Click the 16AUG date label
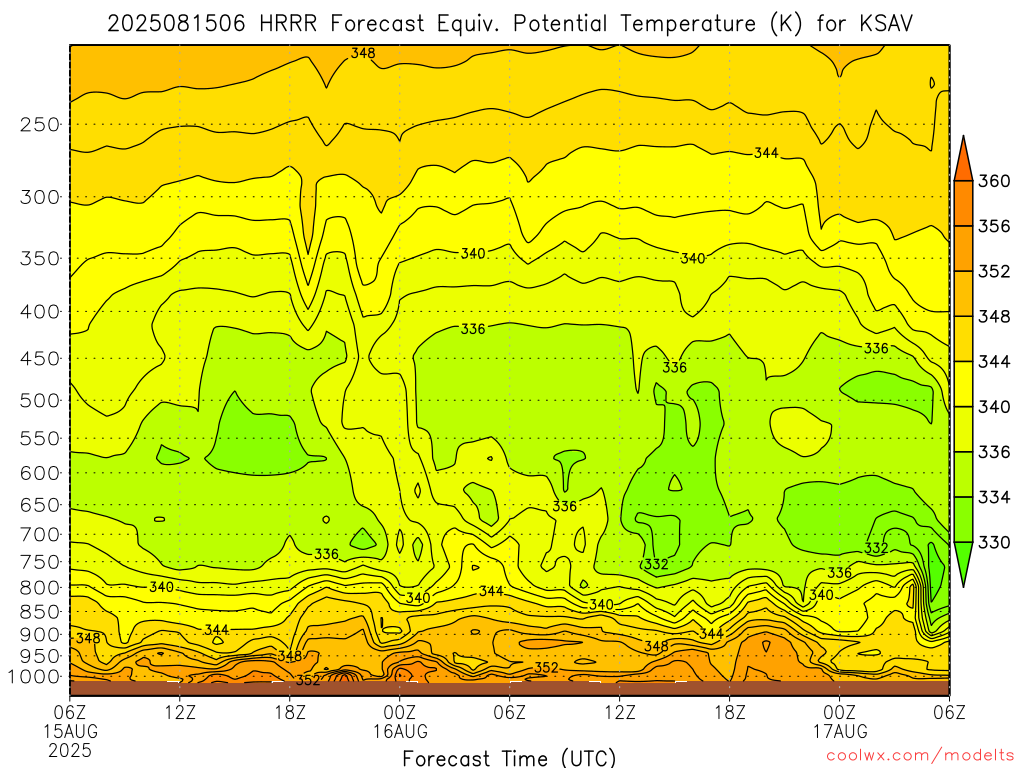 400,731
